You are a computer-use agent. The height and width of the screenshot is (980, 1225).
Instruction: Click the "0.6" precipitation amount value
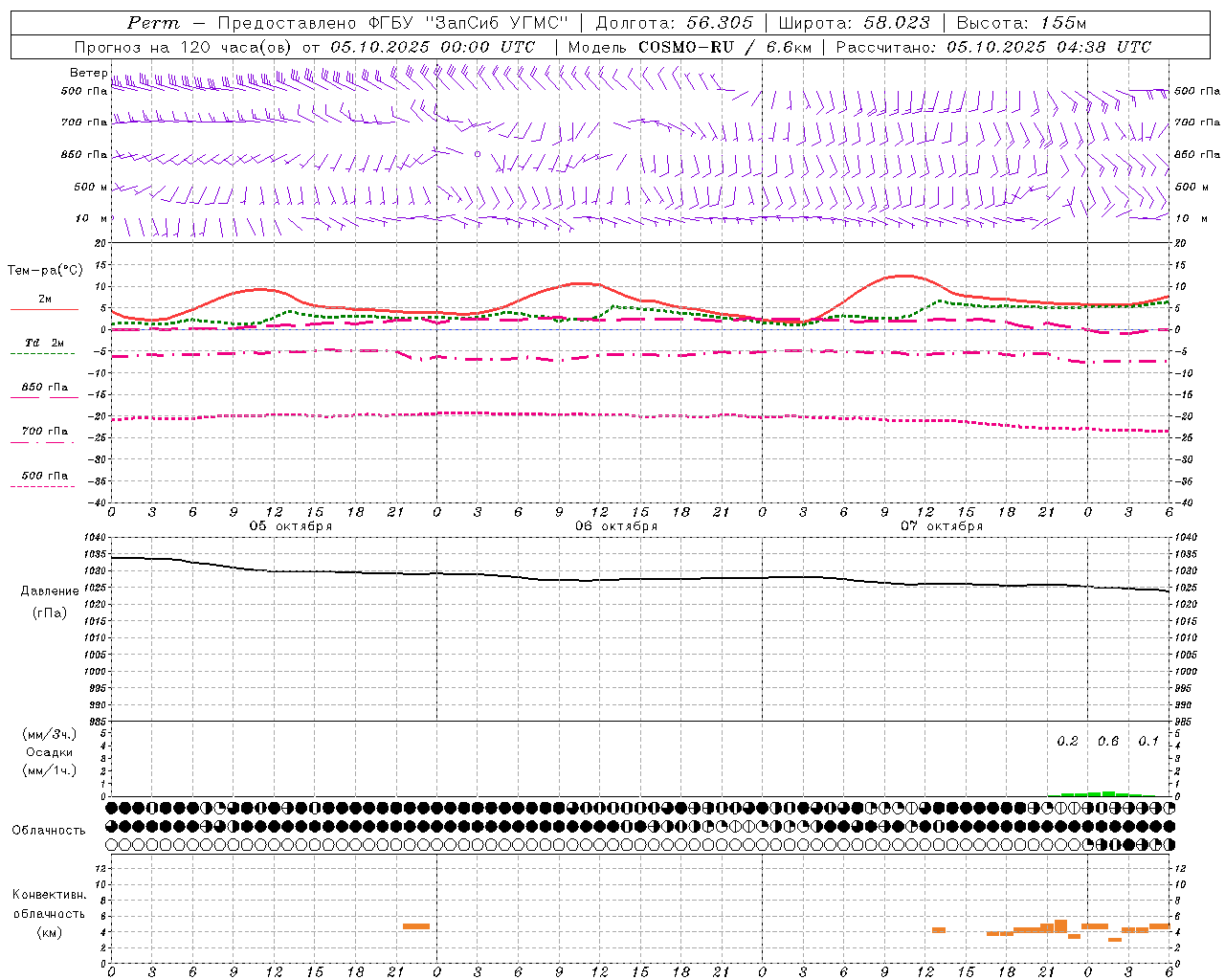tap(1108, 742)
